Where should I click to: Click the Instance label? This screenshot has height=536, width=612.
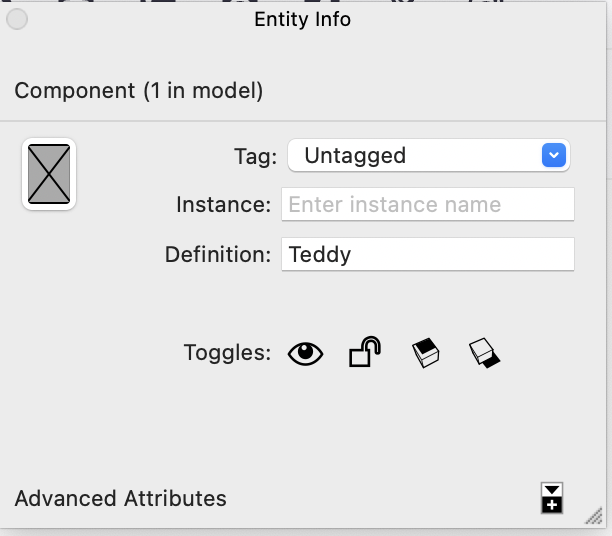point(224,205)
